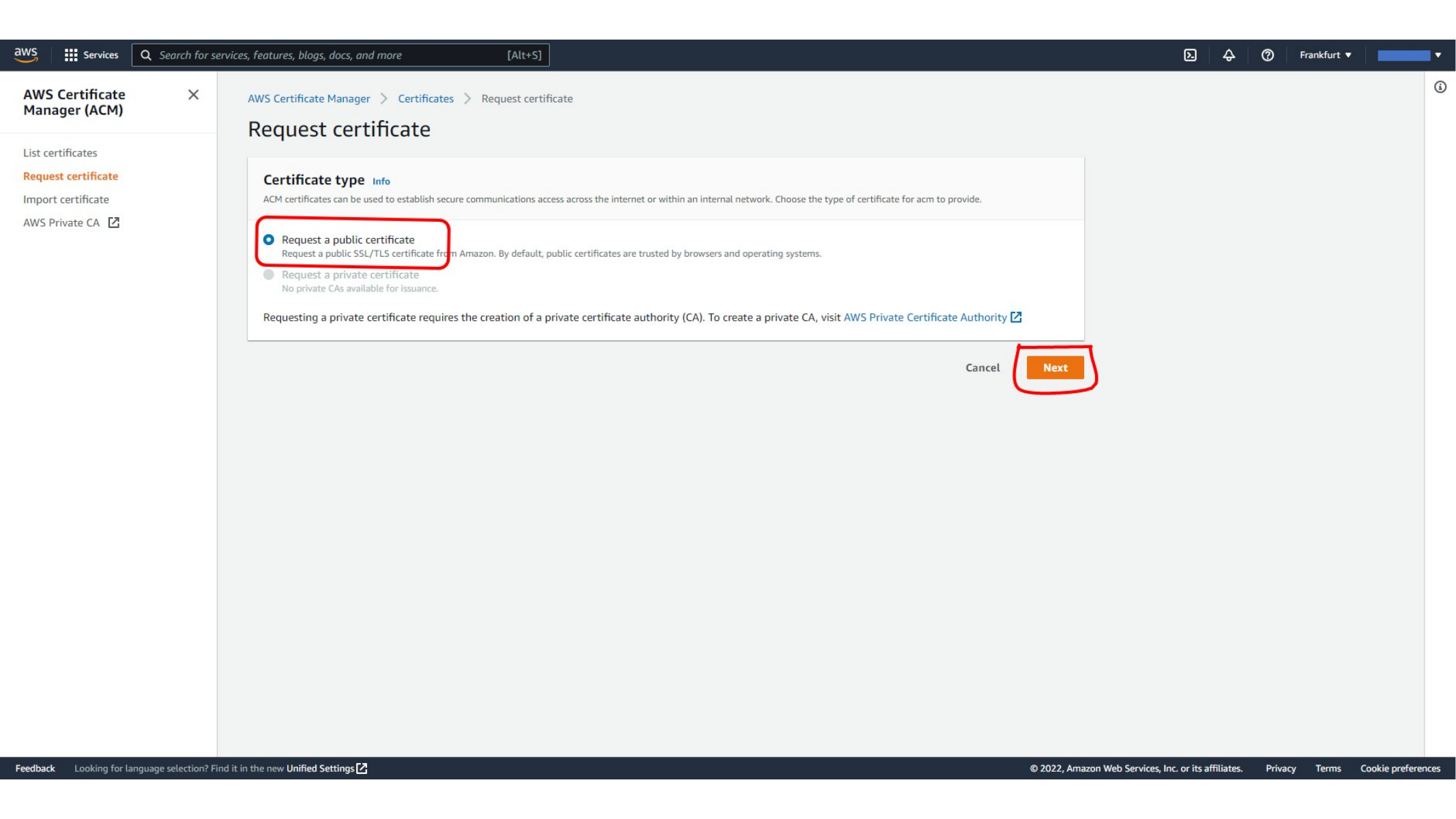Image resolution: width=1456 pixels, height=819 pixels.
Task: Click the orange Next button
Action: 1055,368
